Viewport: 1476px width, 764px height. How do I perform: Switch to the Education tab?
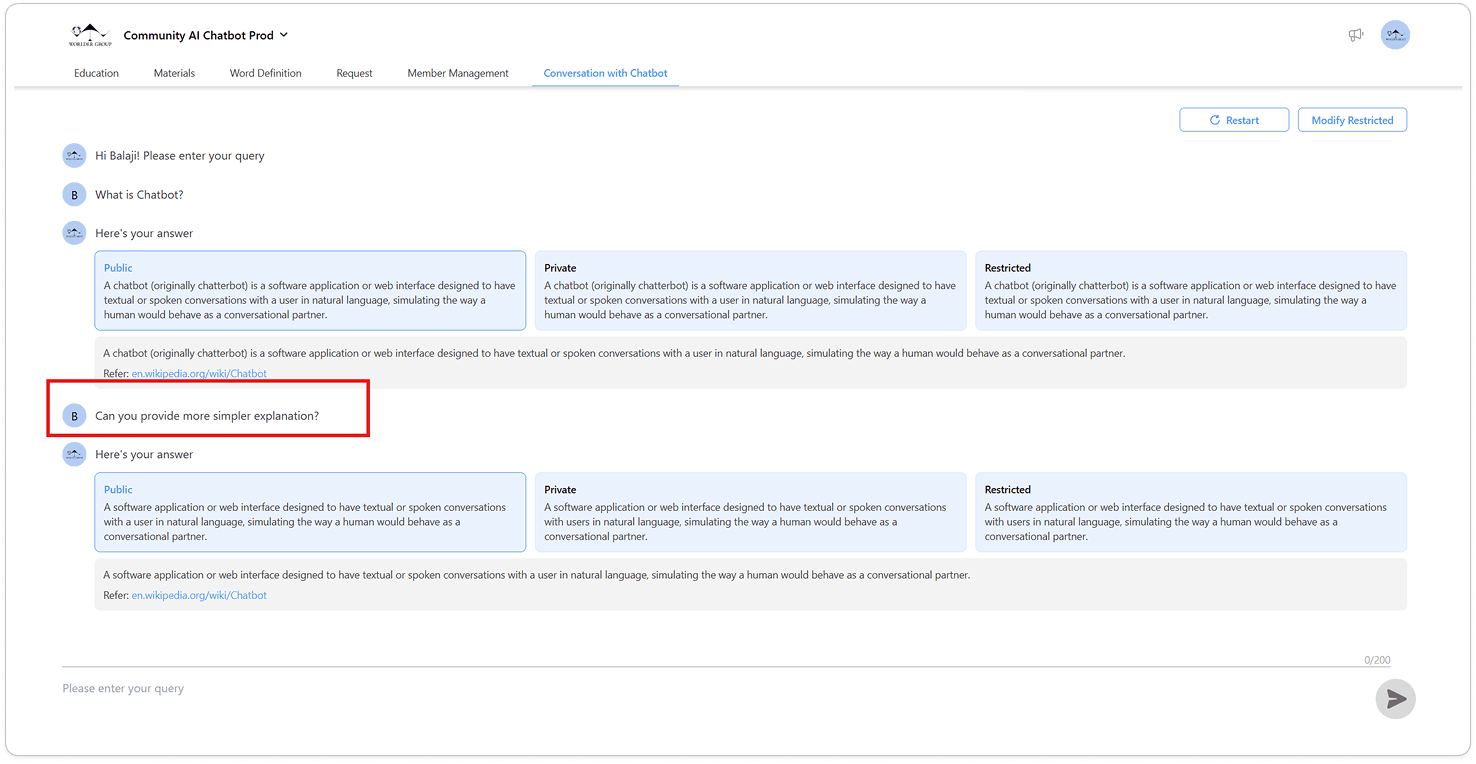(x=96, y=73)
